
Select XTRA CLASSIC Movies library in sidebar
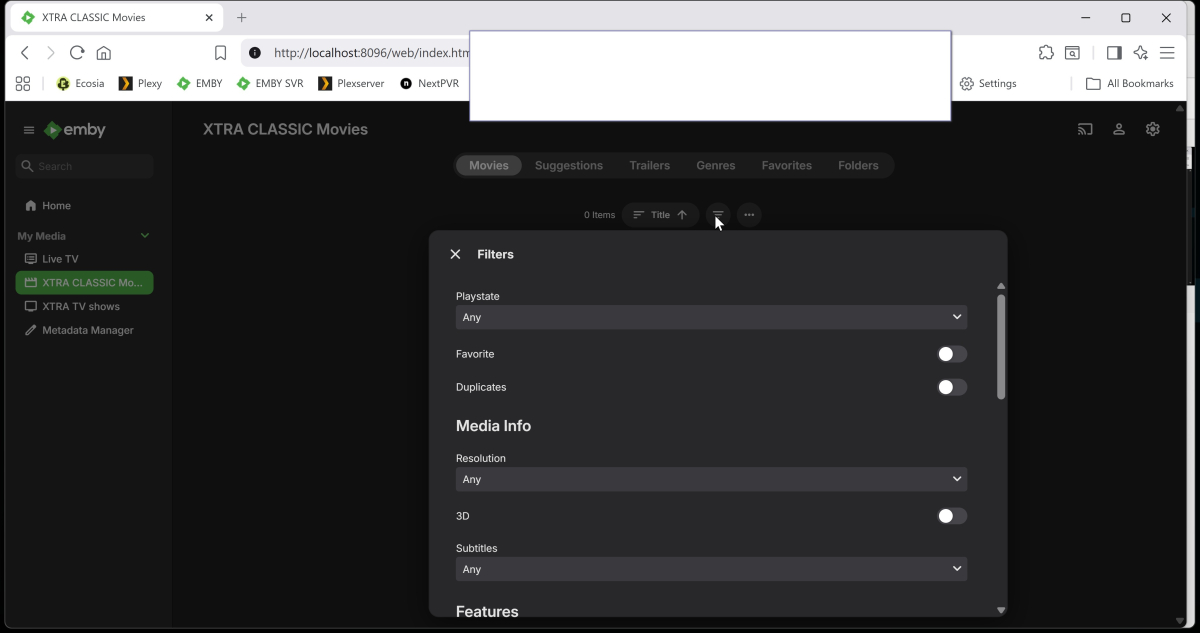tap(84, 283)
